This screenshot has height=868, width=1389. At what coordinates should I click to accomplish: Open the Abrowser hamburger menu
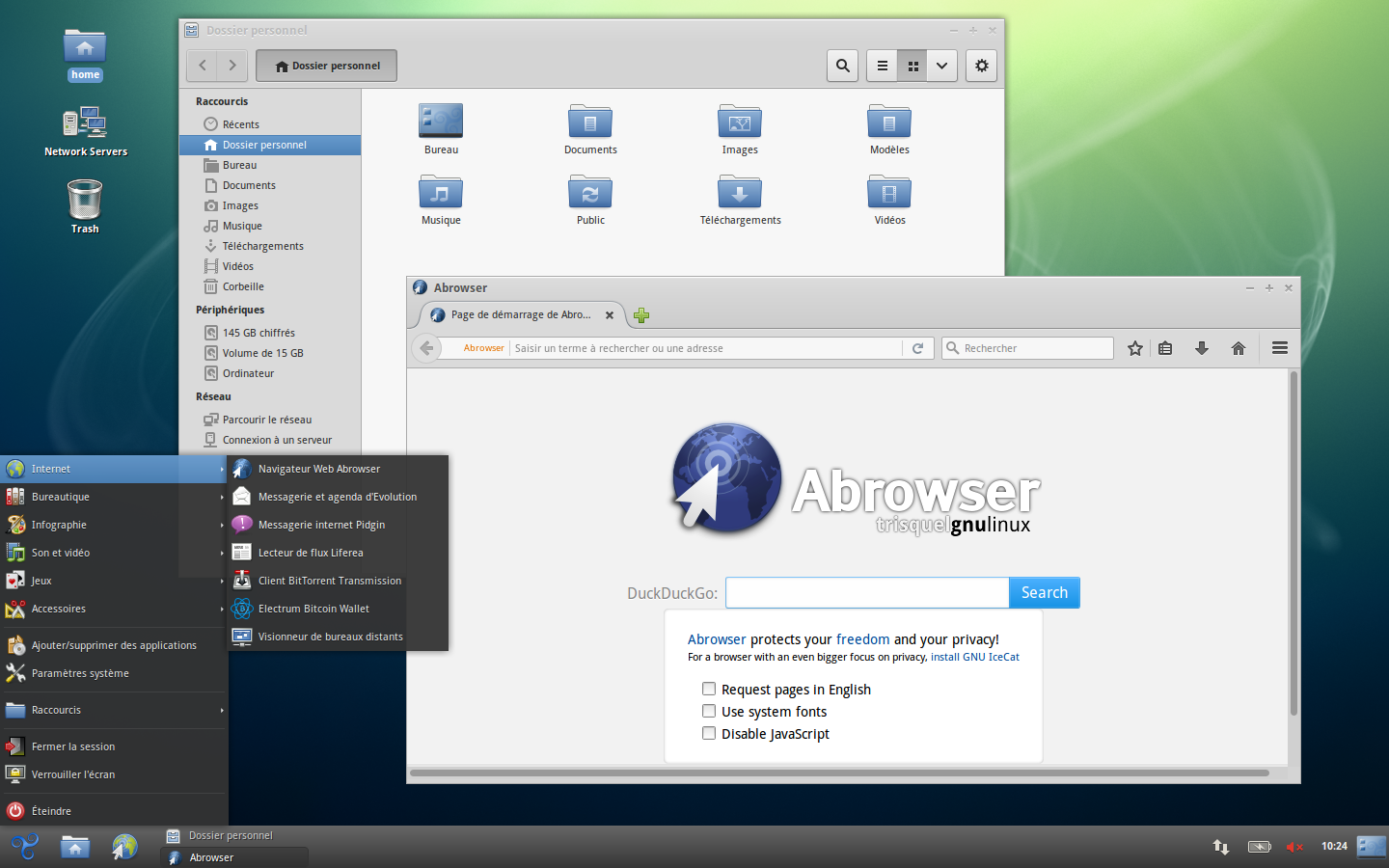1280,348
